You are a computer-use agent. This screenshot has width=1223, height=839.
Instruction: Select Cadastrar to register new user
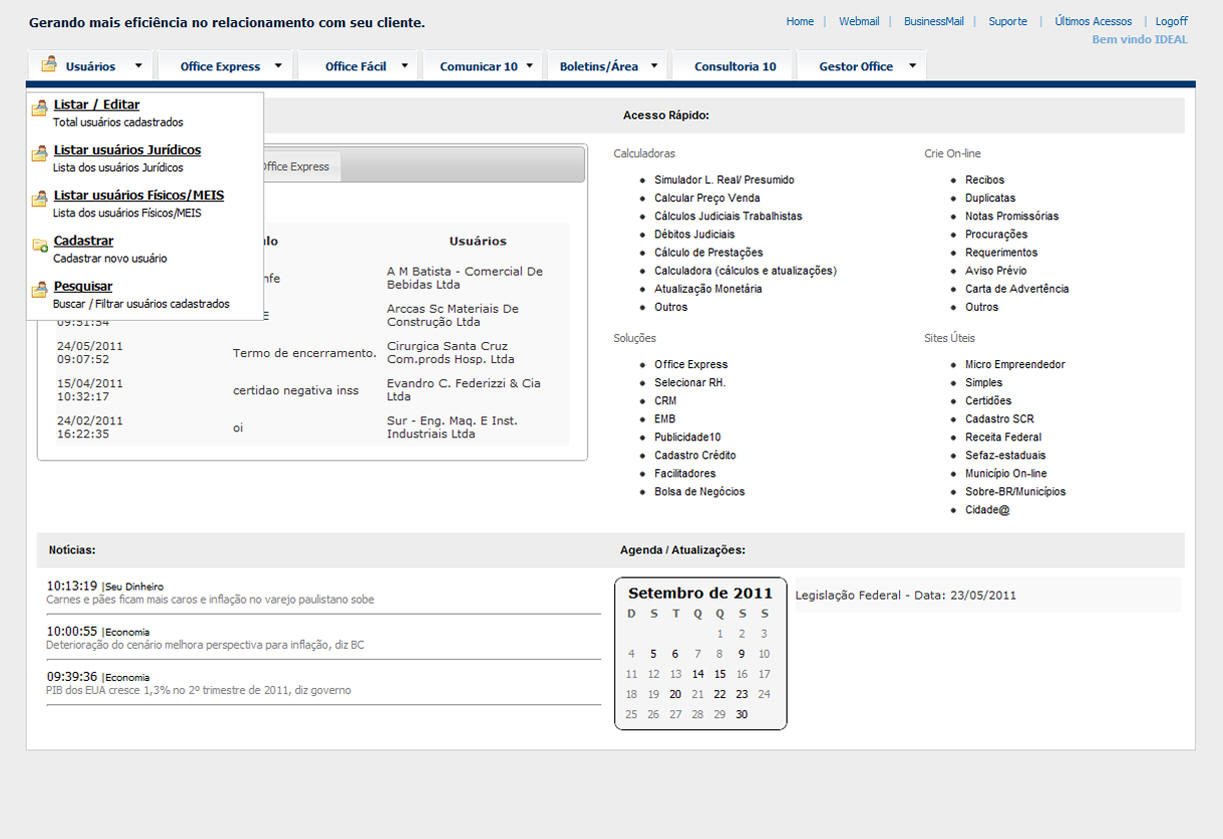(83, 241)
